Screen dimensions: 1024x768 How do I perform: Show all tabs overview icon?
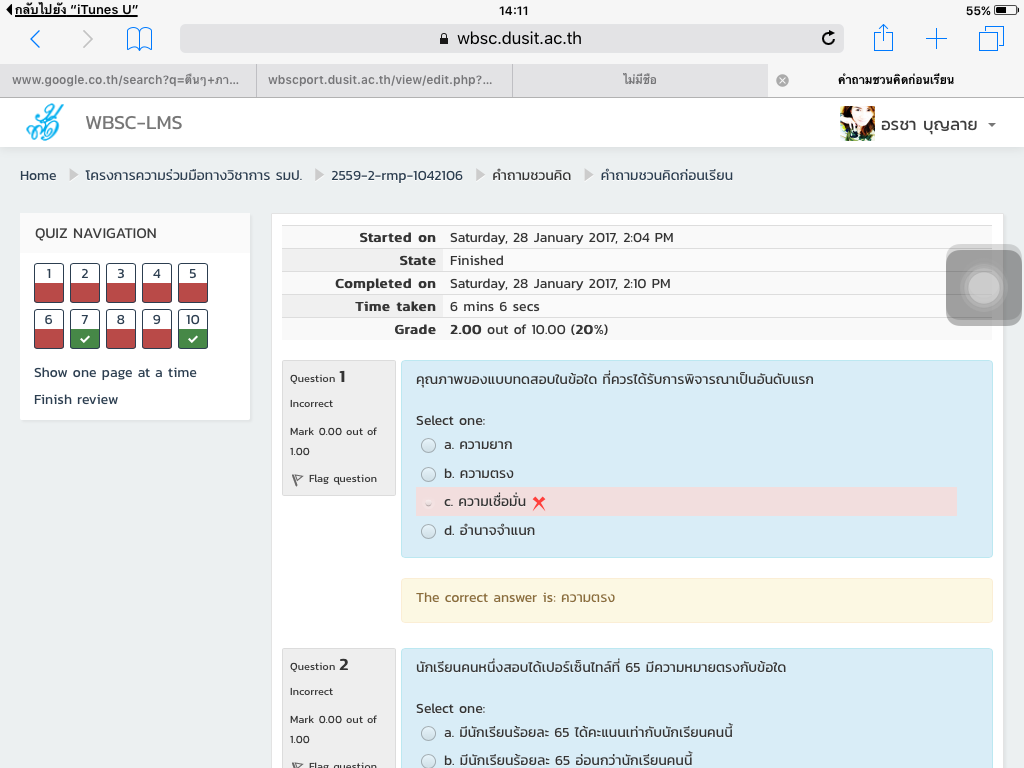pos(990,39)
